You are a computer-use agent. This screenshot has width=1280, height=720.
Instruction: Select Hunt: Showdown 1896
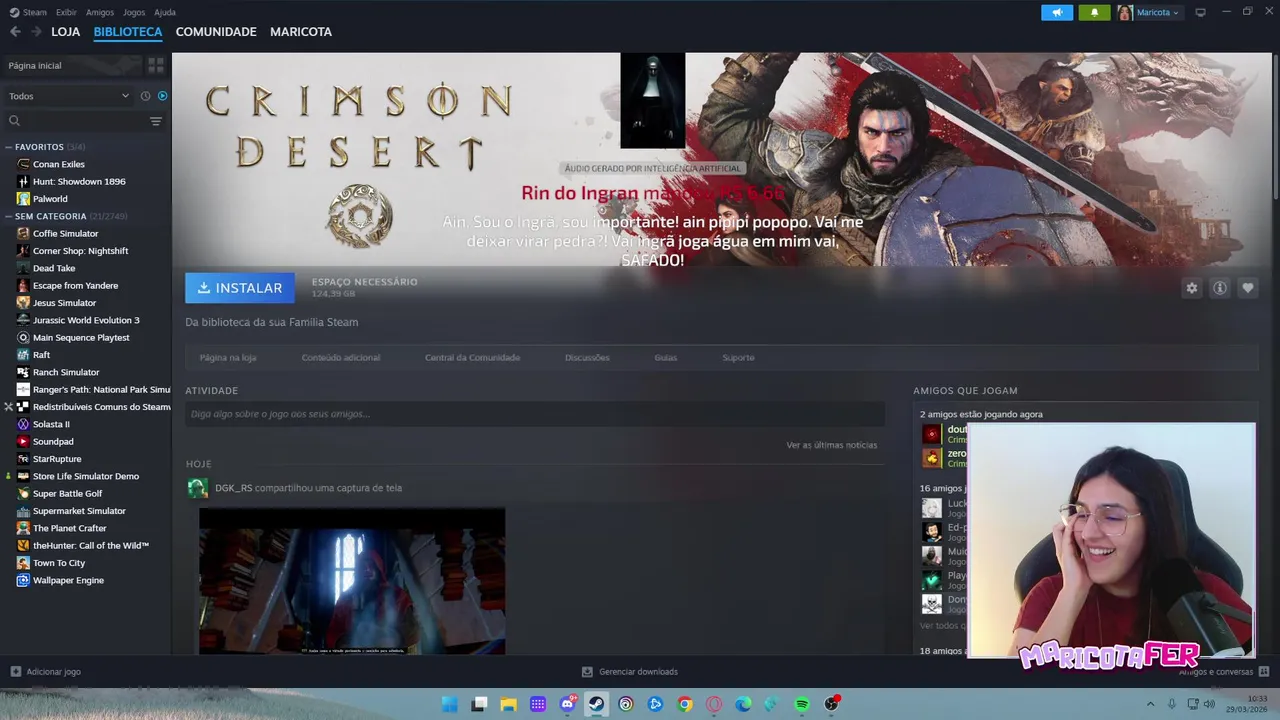(79, 182)
